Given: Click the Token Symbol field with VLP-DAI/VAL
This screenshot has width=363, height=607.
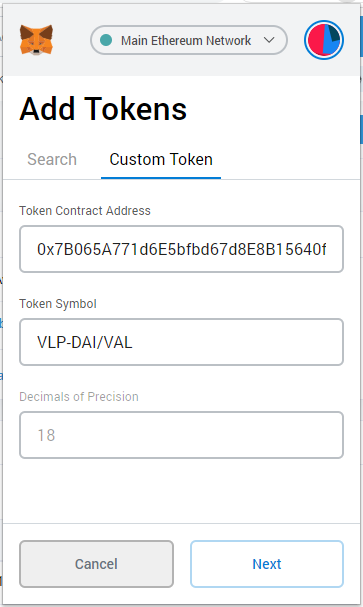Looking at the screenshot, I should tap(182, 342).
